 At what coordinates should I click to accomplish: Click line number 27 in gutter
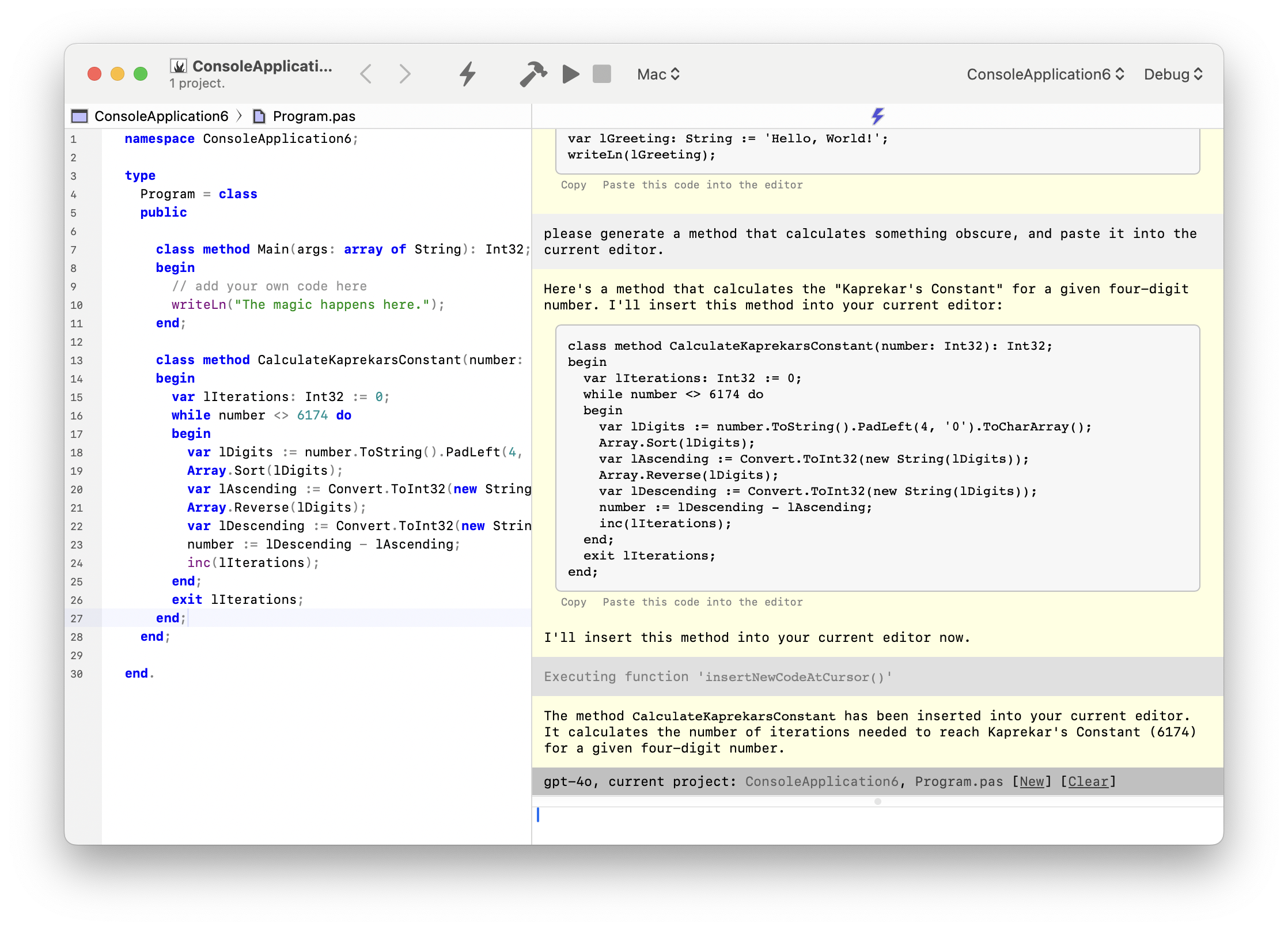tap(77, 619)
